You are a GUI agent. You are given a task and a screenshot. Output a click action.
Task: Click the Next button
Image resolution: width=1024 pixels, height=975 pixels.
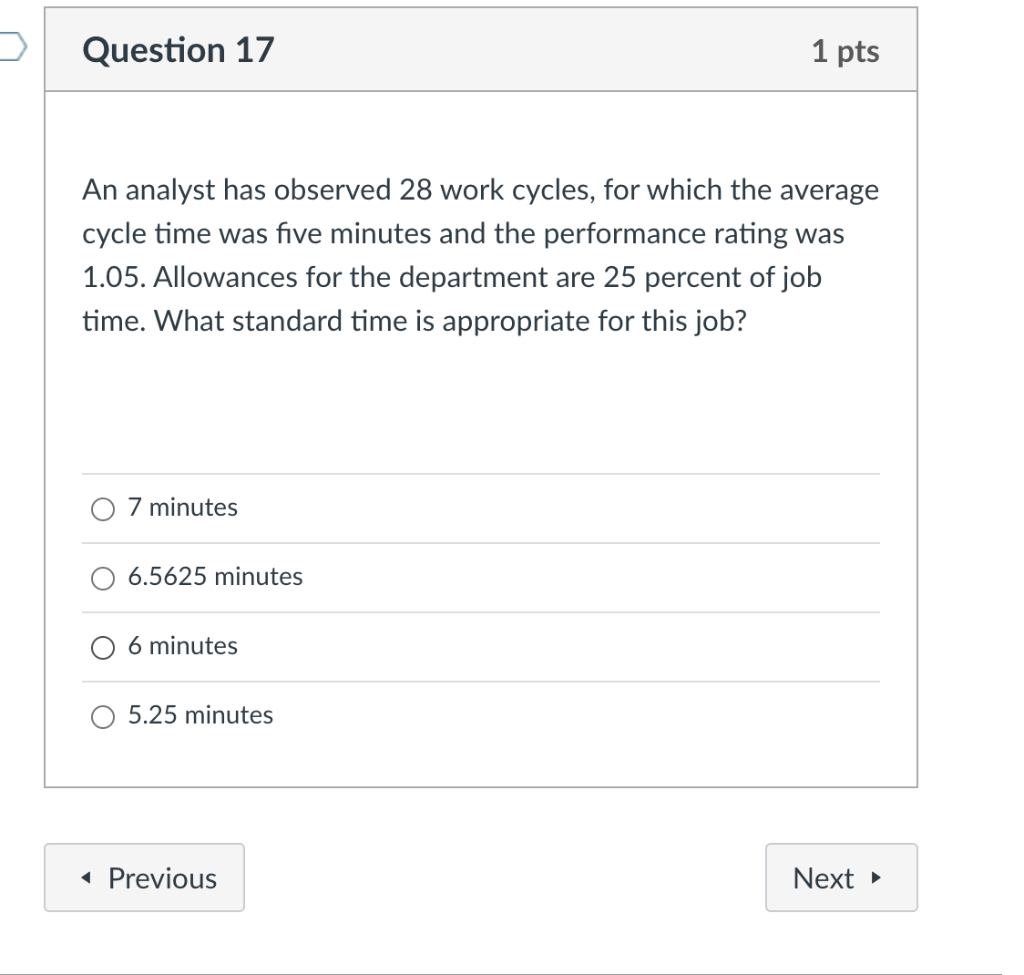coord(841,878)
